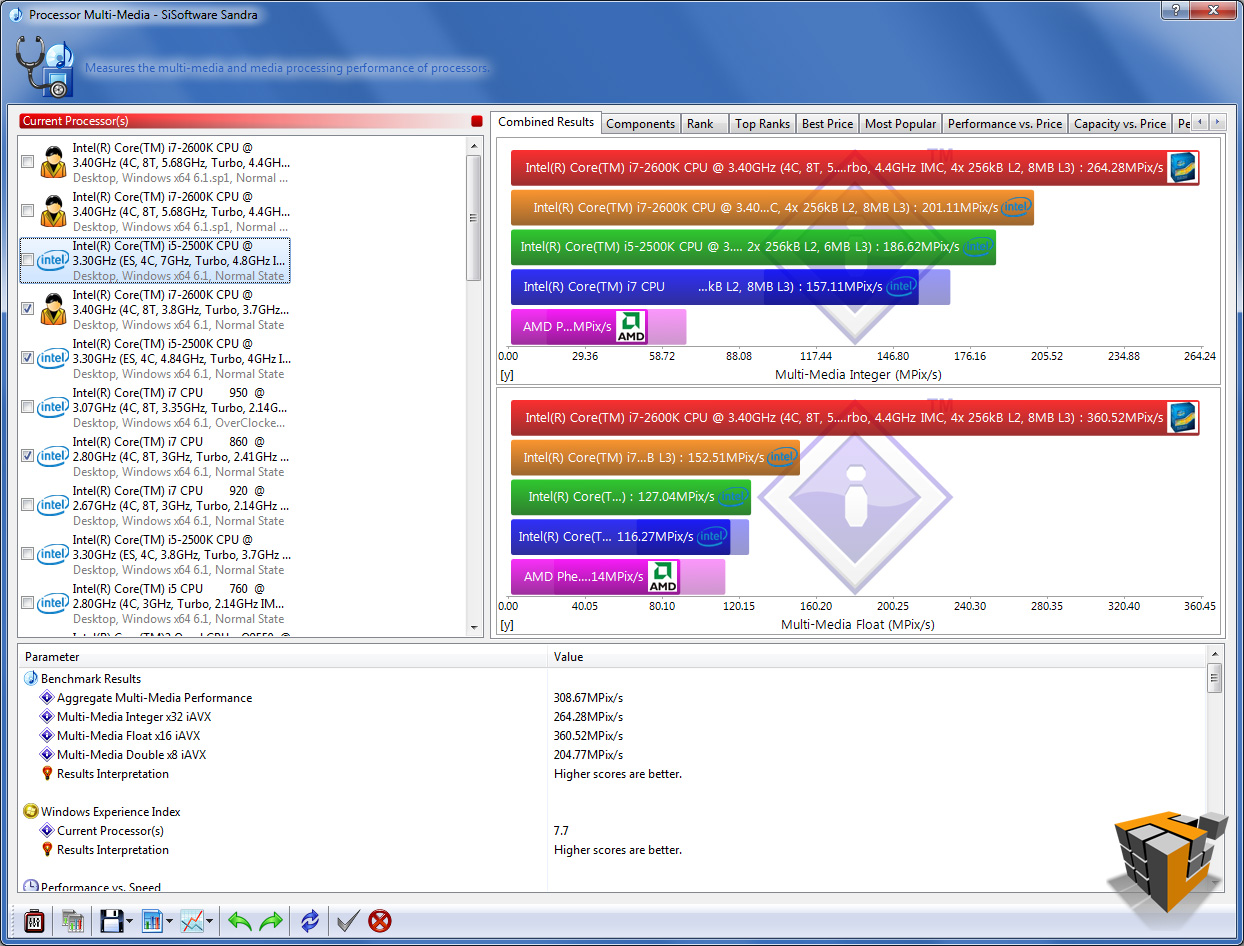Select the green 127.04MPix/s bar in Float chart
This screenshot has height=946, width=1244.
(631, 497)
